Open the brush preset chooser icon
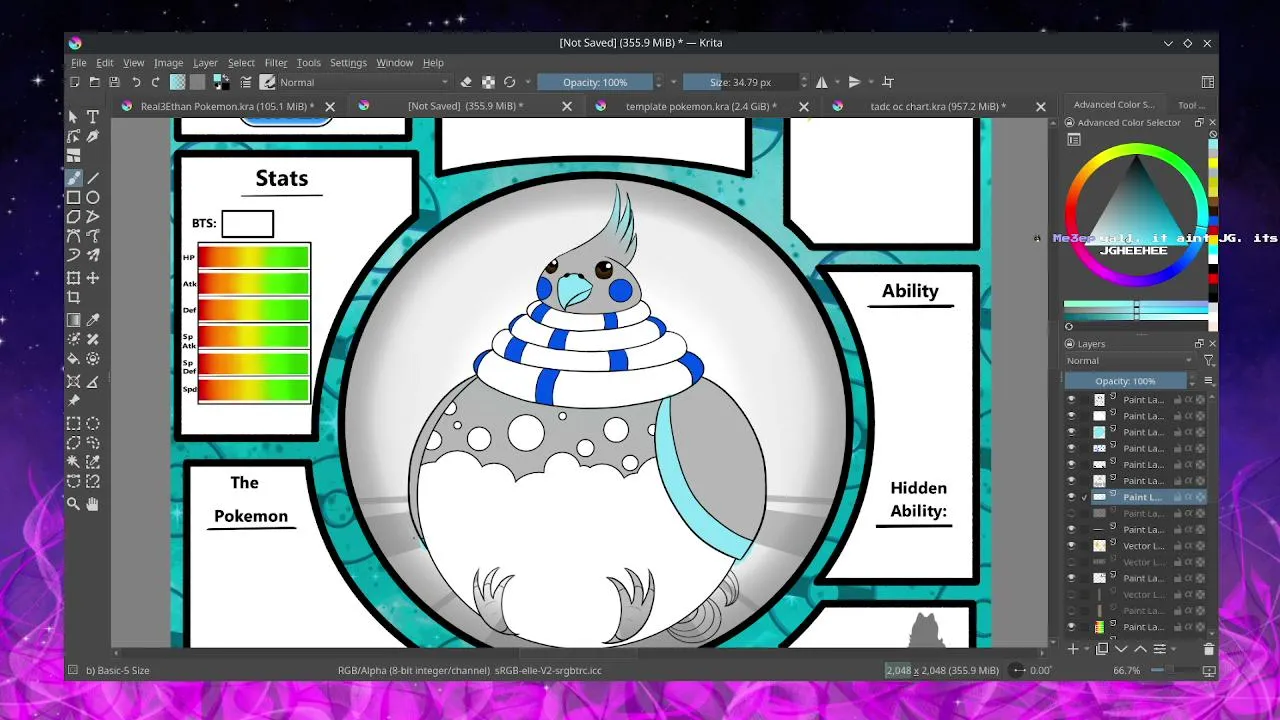The height and width of the screenshot is (720, 1280). coord(268,82)
